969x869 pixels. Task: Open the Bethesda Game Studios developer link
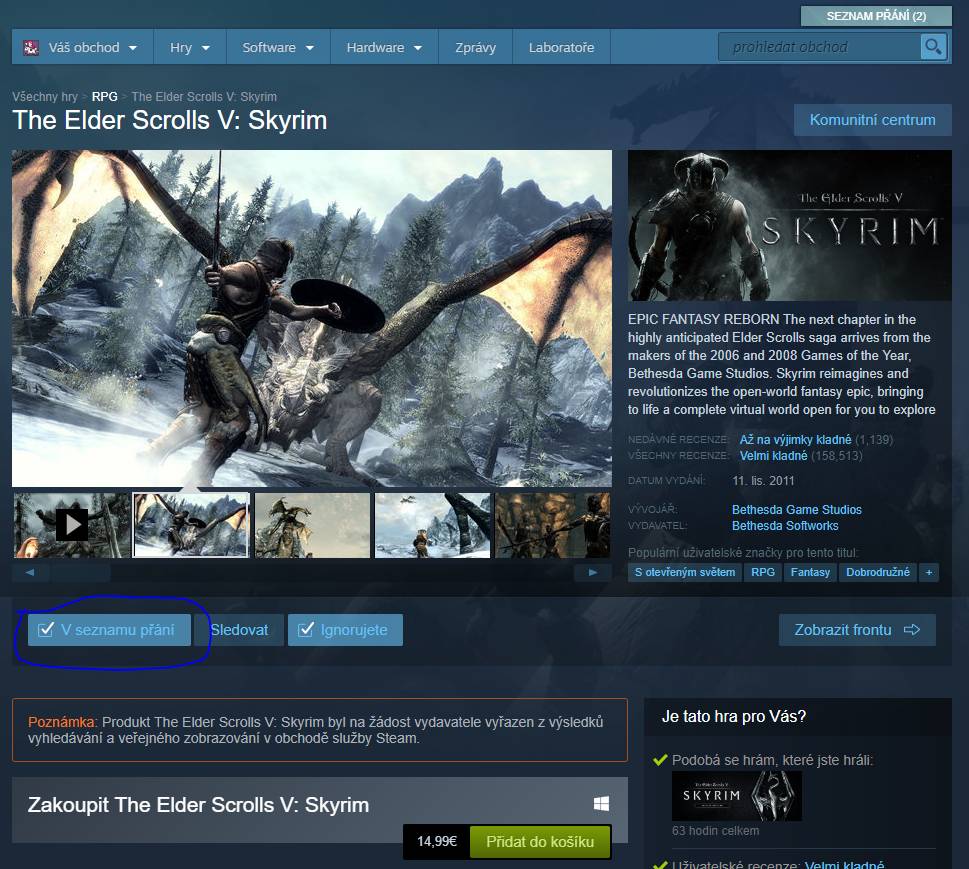coord(797,510)
